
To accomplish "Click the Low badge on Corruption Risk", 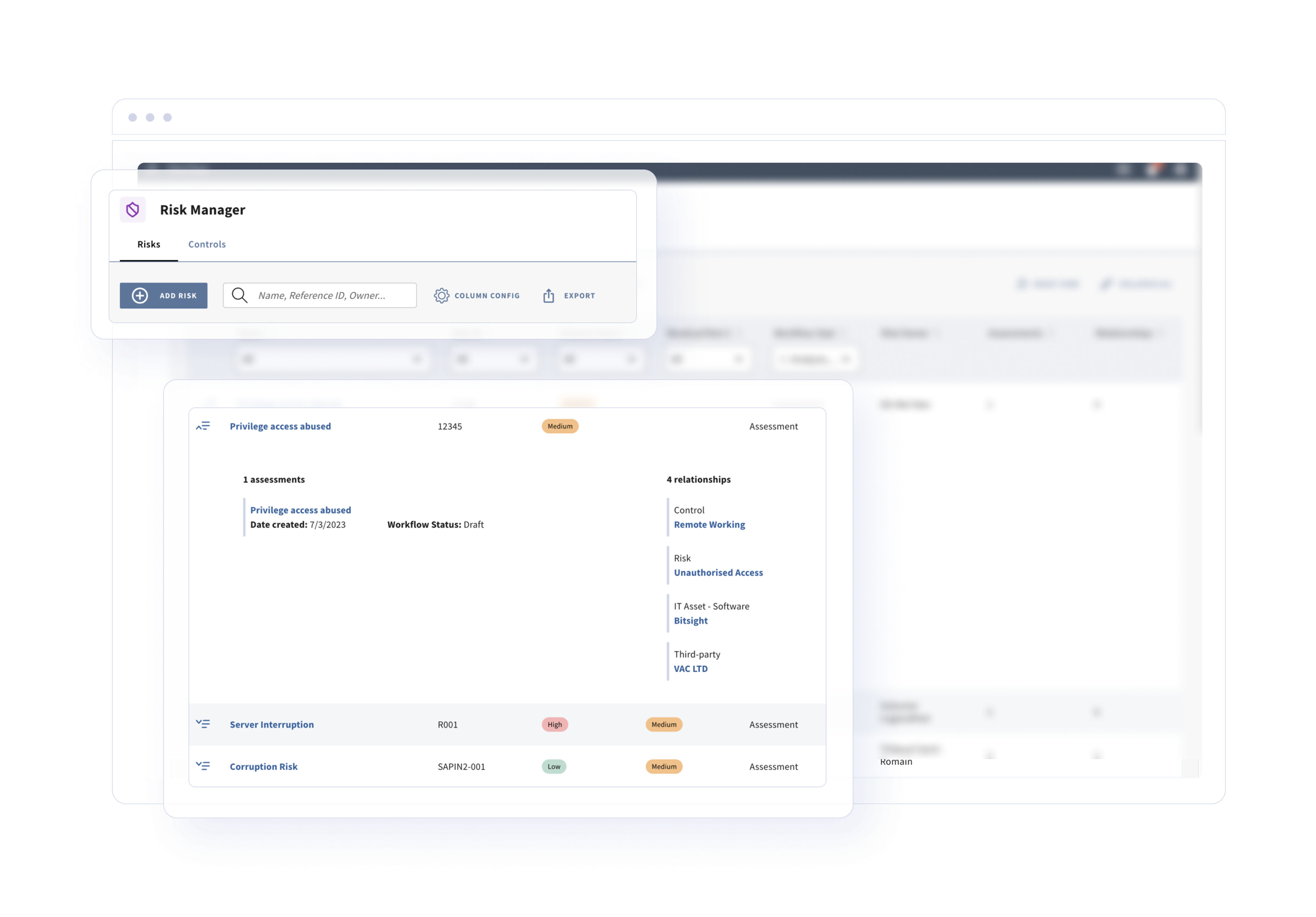I will [554, 766].
